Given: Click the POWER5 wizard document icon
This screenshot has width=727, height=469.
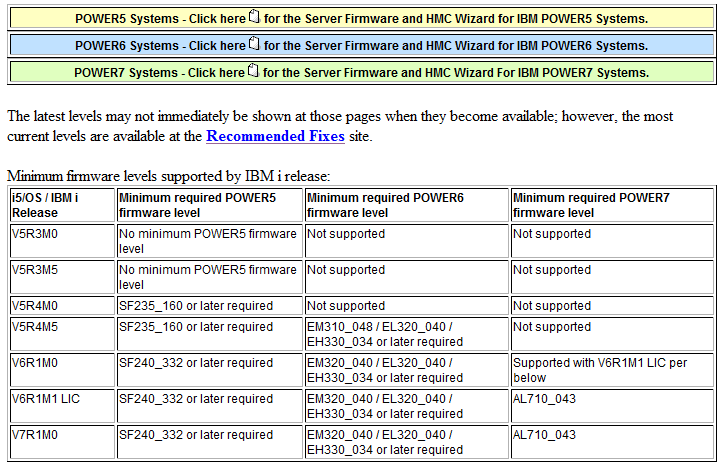Looking at the screenshot, I should (254, 17).
